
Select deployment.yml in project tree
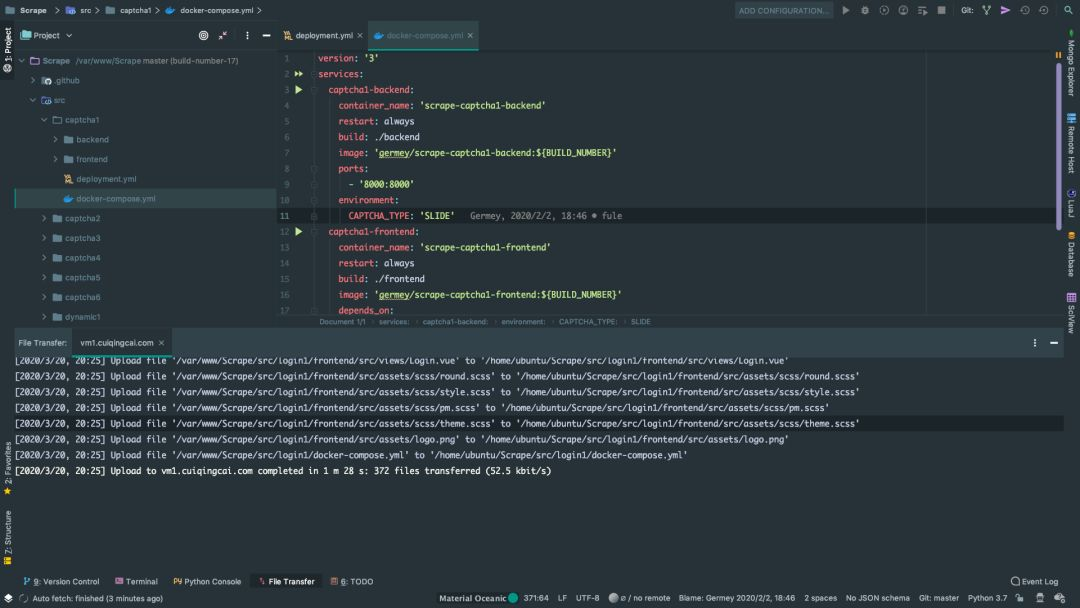pyautogui.click(x=106, y=179)
